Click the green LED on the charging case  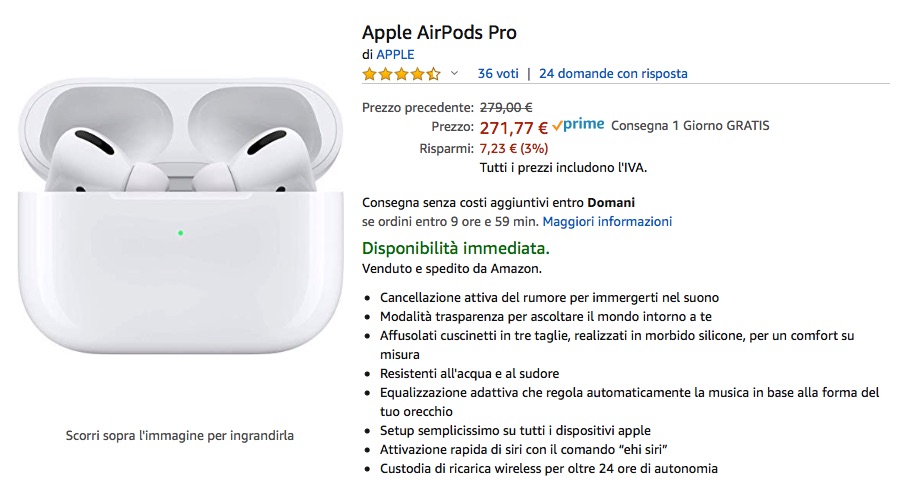180,233
